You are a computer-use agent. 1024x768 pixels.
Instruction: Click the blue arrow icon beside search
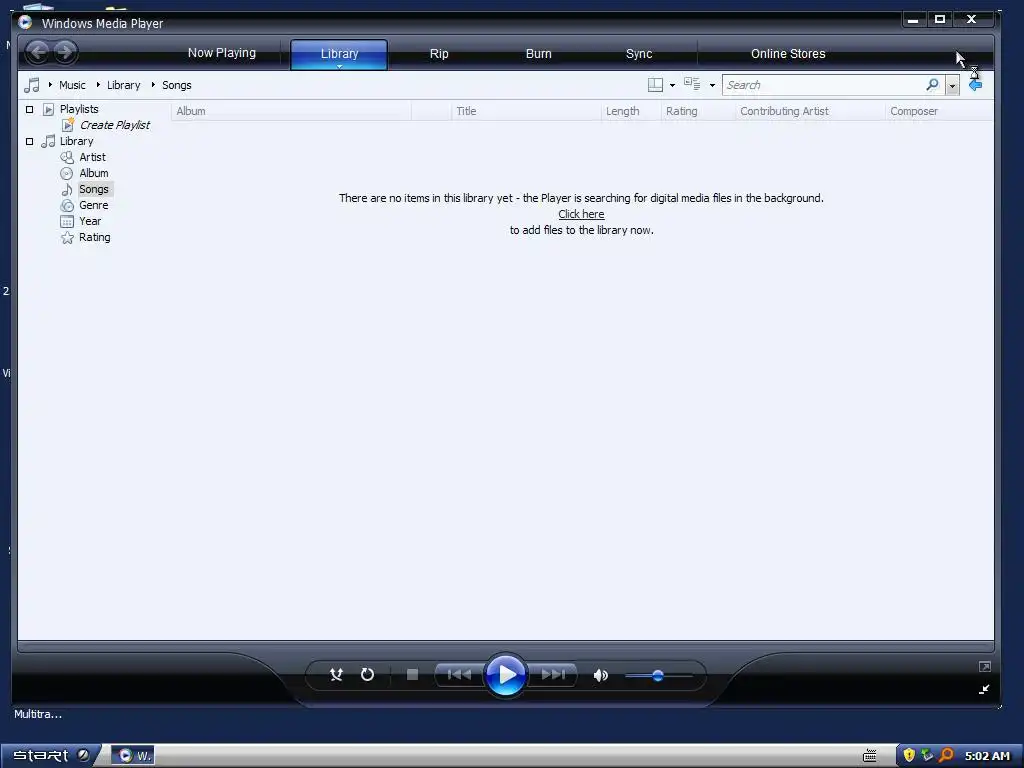976,85
